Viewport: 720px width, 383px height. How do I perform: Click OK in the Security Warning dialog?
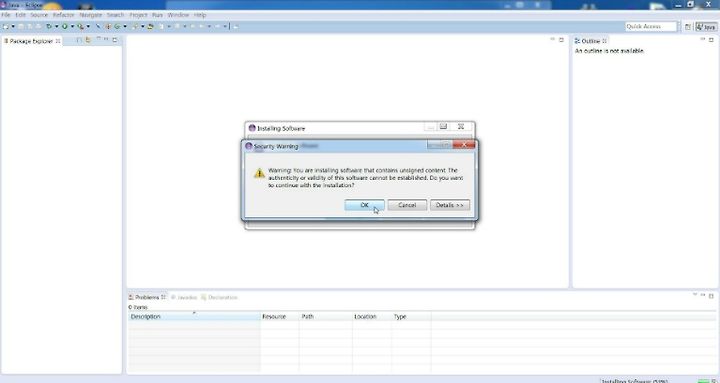[364, 205]
